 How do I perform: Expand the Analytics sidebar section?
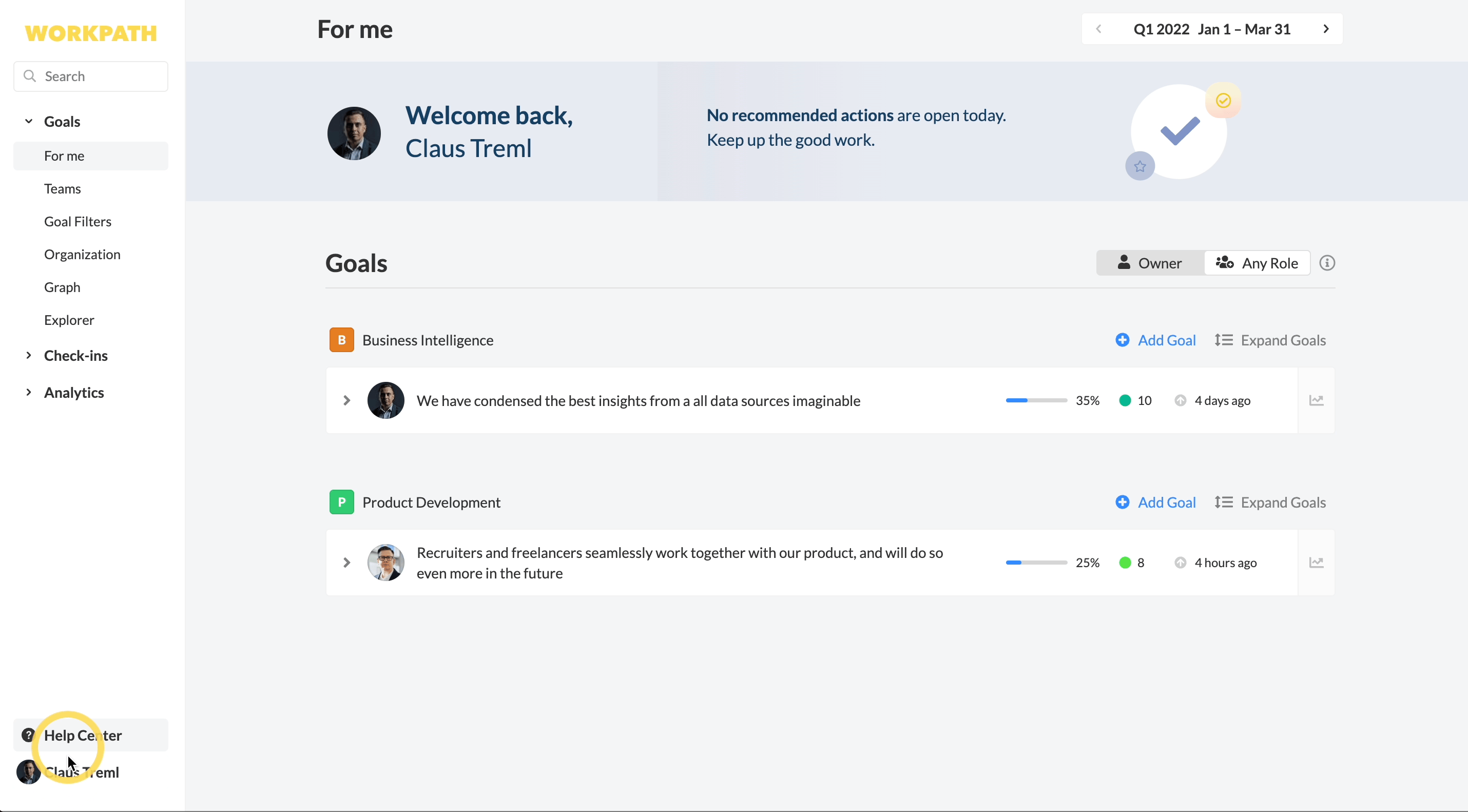click(x=29, y=393)
